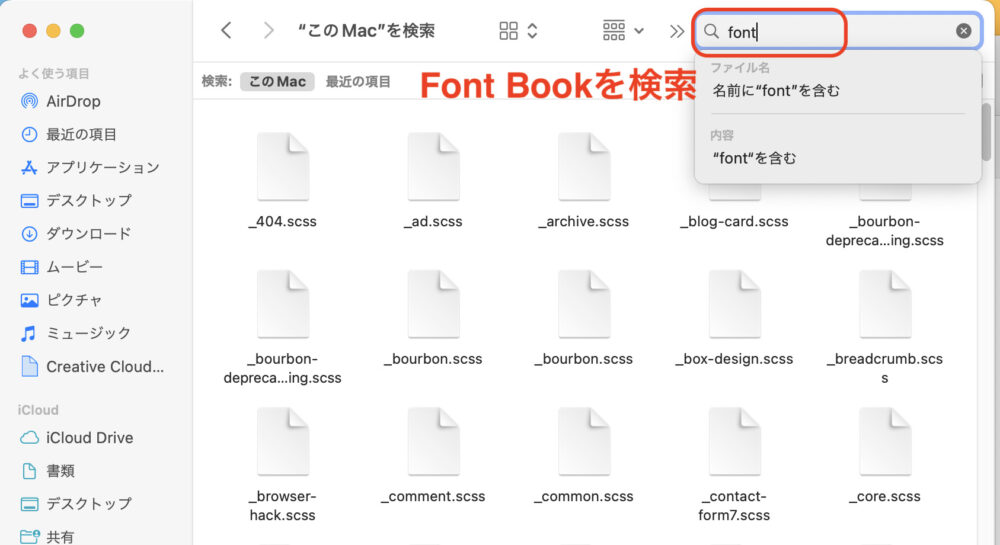The height and width of the screenshot is (545, 1000).
Task: Select このMac search scope
Action: [277, 81]
